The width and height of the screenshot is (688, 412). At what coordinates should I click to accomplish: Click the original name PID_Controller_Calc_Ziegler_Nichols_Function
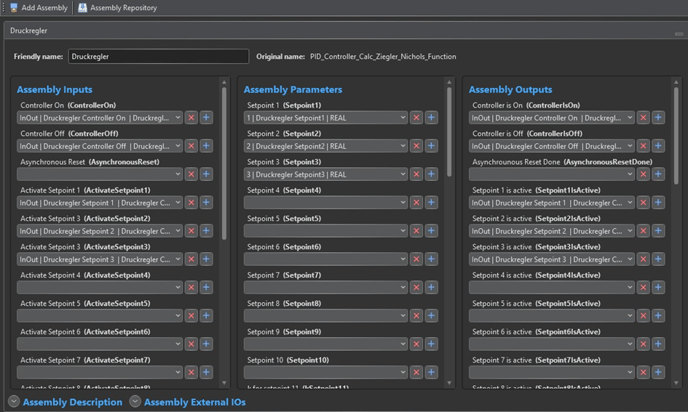pyautogui.click(x=383, y=56)
